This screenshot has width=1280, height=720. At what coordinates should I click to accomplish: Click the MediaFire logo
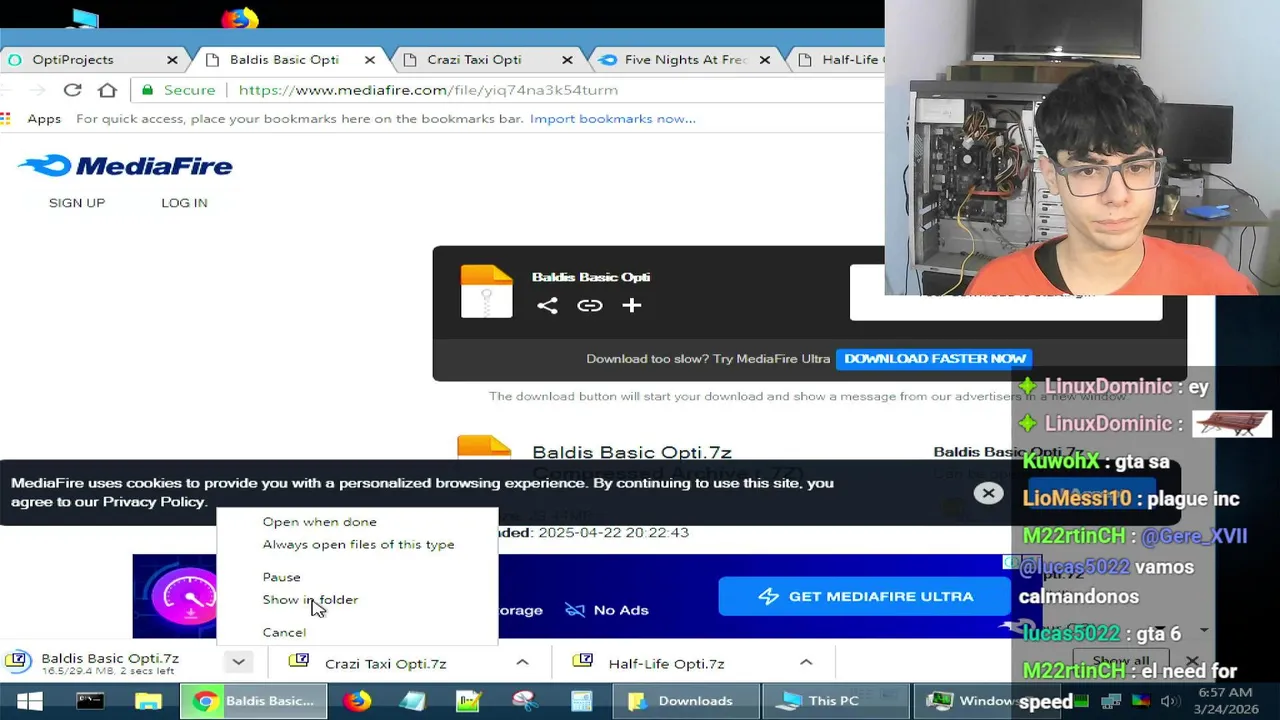coord(125,166)
